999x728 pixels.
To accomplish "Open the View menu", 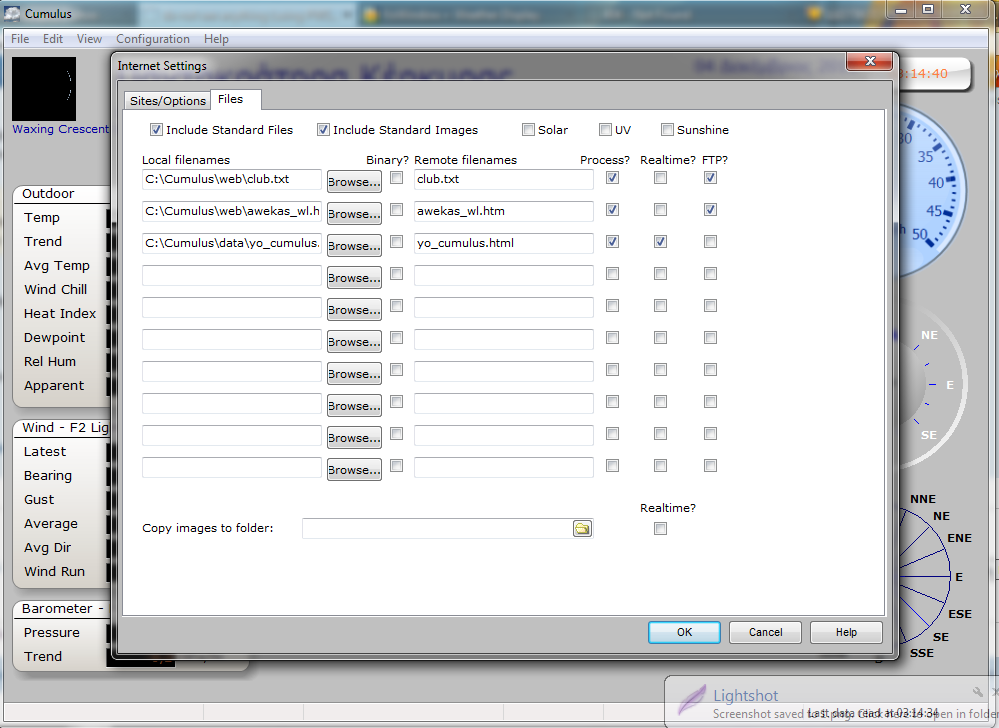I will tap(89, 39).
